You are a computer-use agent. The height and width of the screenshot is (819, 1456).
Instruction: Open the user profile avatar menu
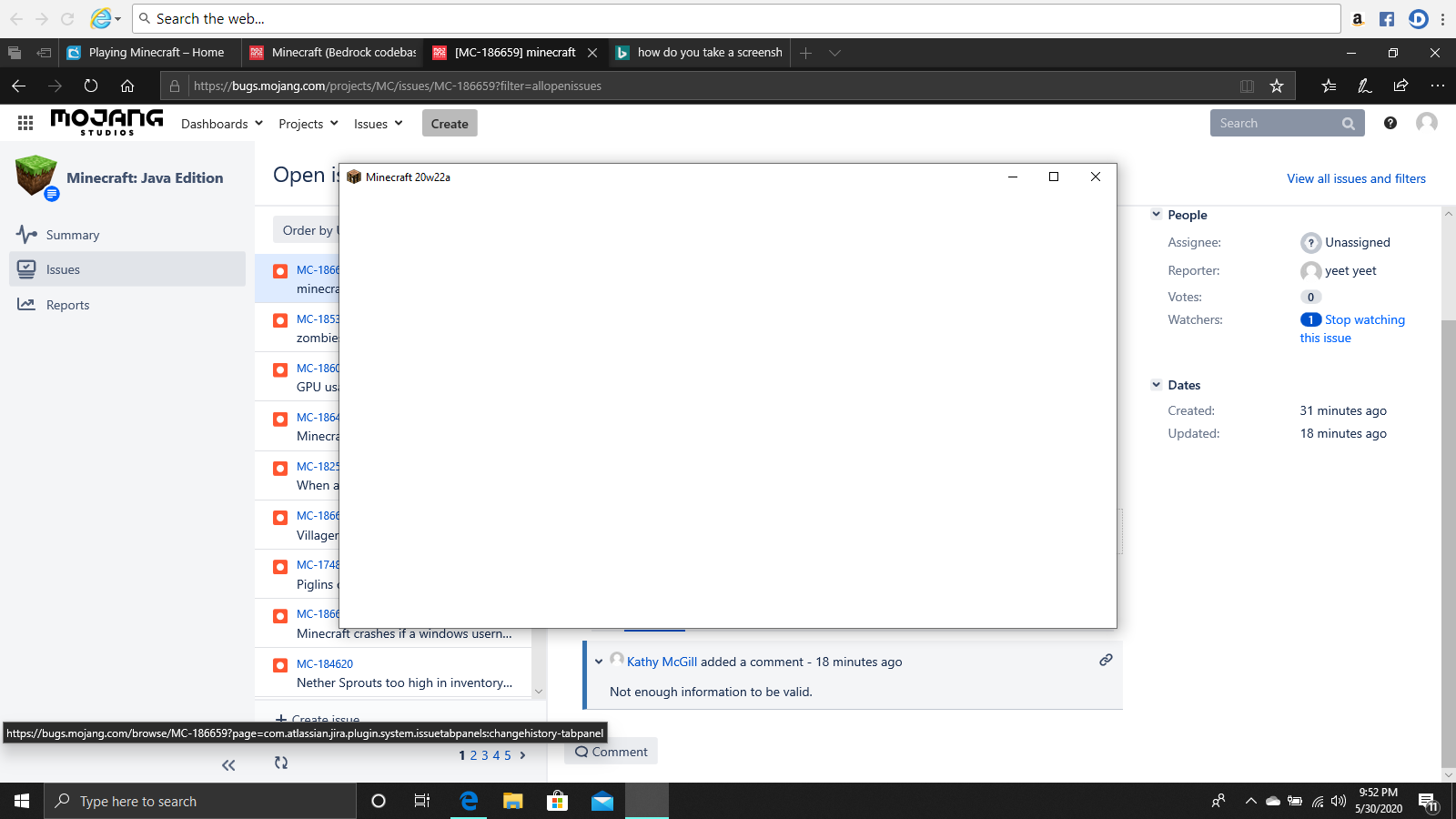pyautogui.click(x=1426, y=123)
